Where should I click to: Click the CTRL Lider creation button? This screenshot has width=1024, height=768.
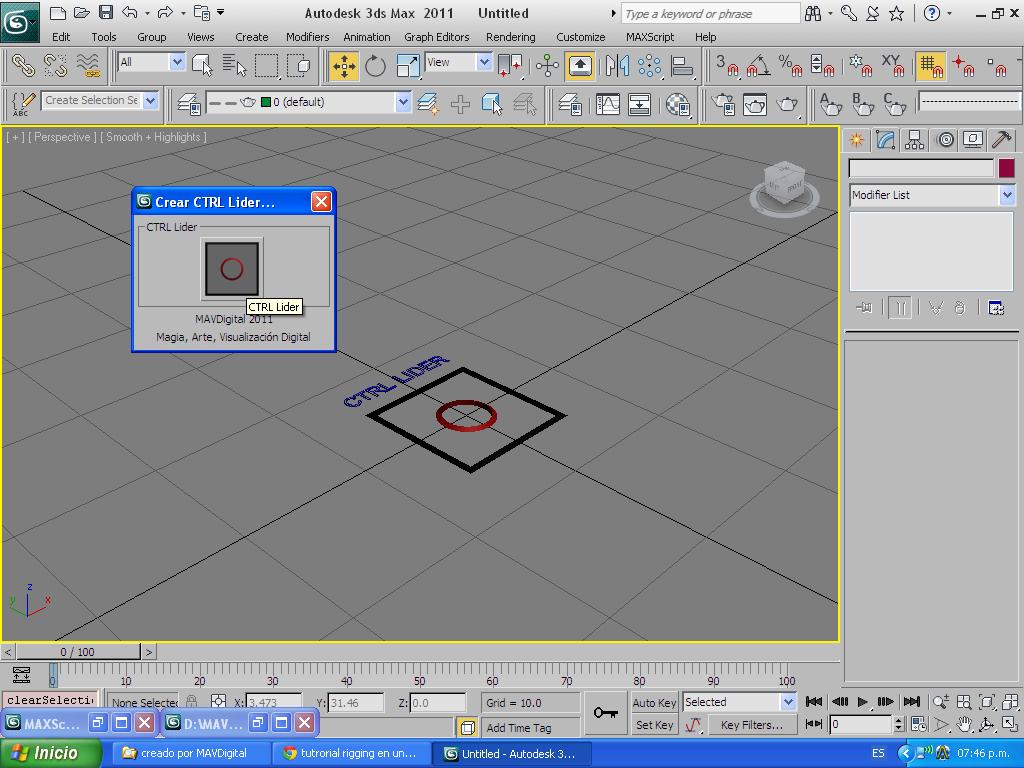232,269
